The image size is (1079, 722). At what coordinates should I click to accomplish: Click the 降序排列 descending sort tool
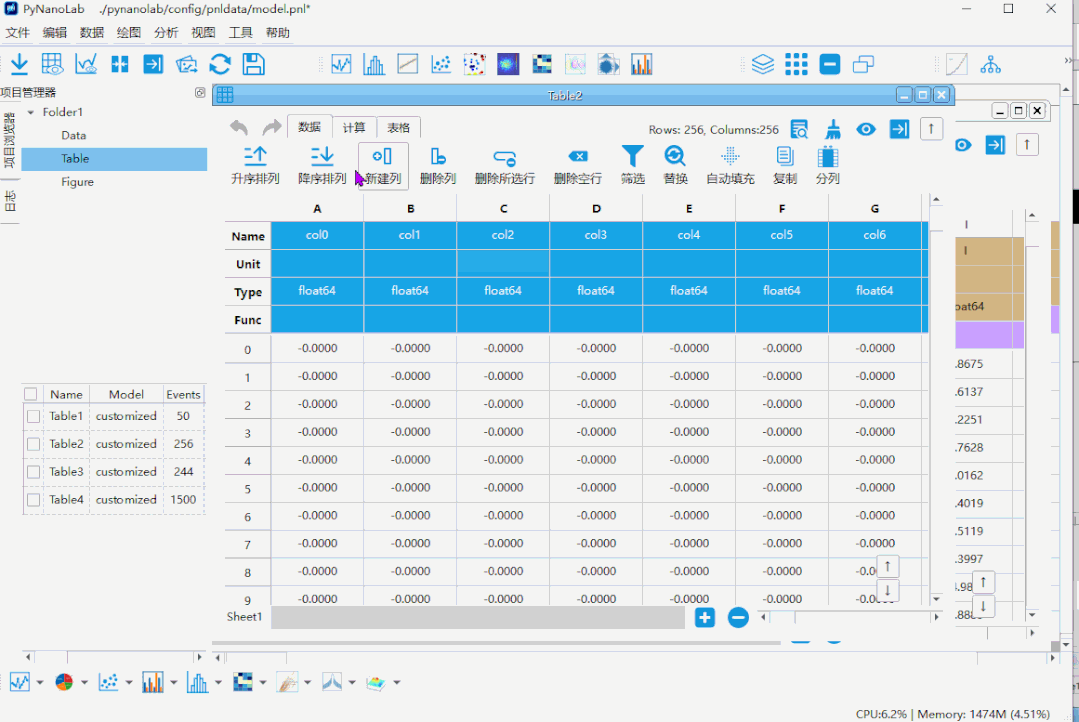321,165
